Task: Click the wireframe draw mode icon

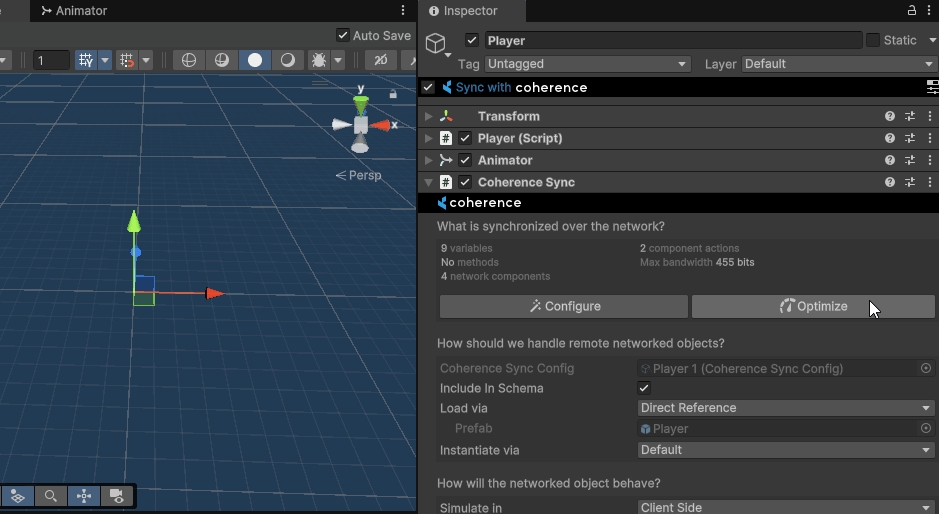Action: (188, 60)
